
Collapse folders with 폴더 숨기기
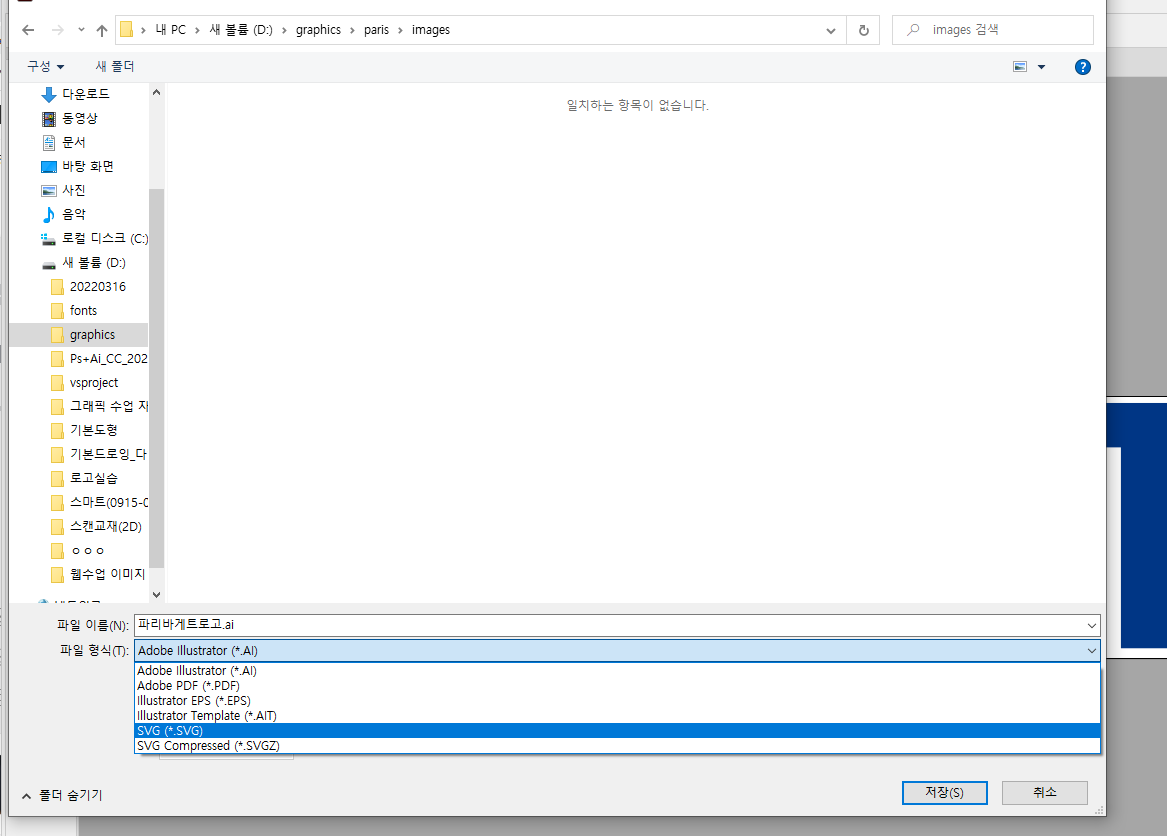[x=63, y=795]
